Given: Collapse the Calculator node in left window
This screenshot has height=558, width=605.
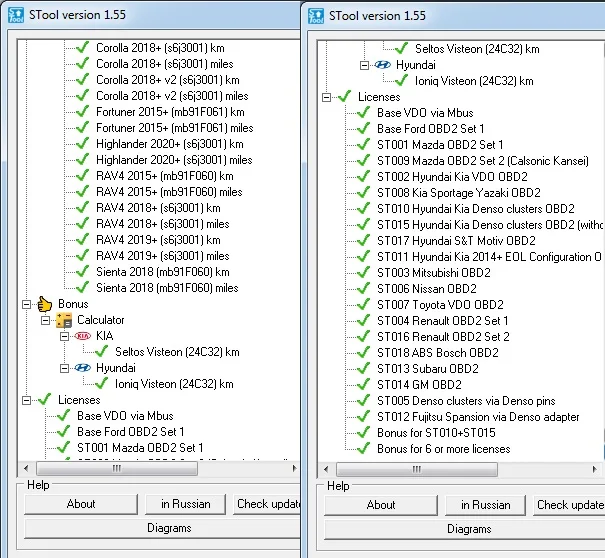Looking at the screenshot, I should click(46, 320).
